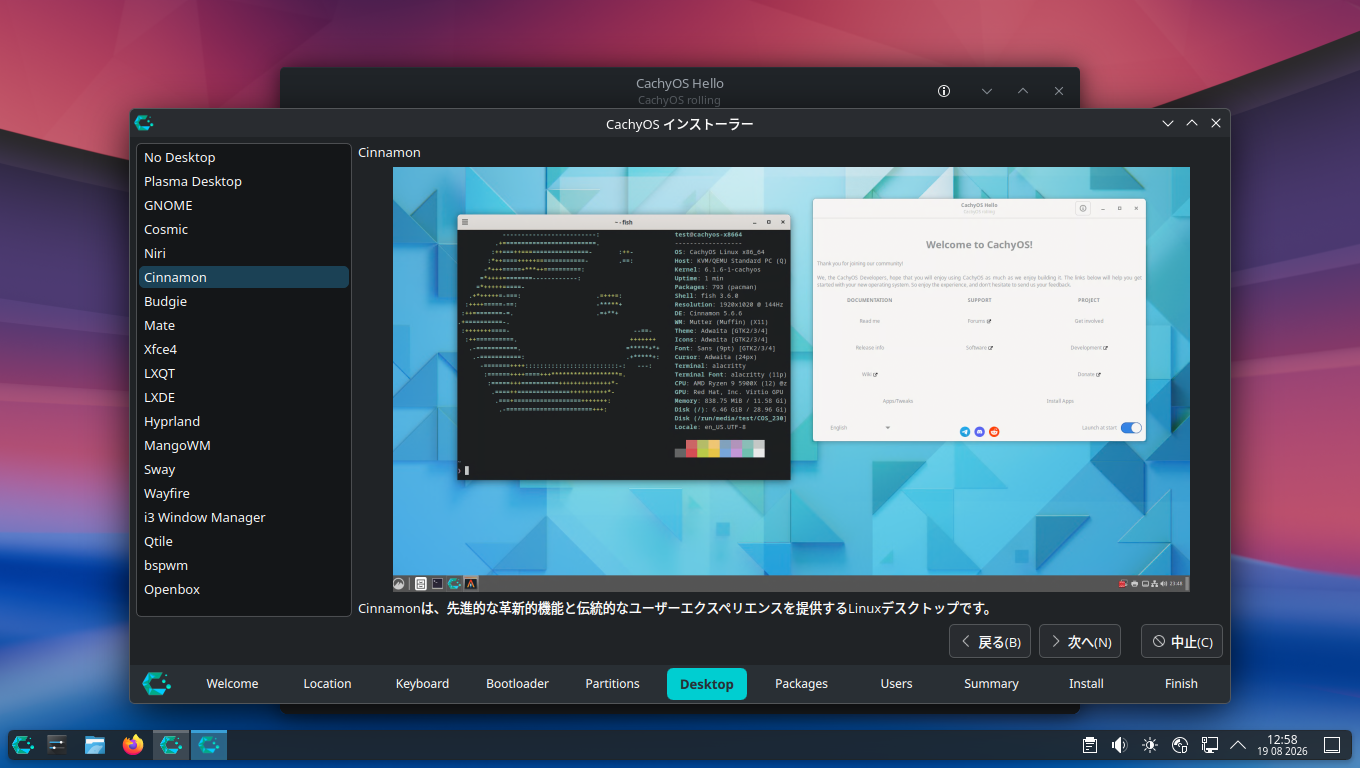
Task: Pick Niri in the desktop list
Action: tap(244, 253)
